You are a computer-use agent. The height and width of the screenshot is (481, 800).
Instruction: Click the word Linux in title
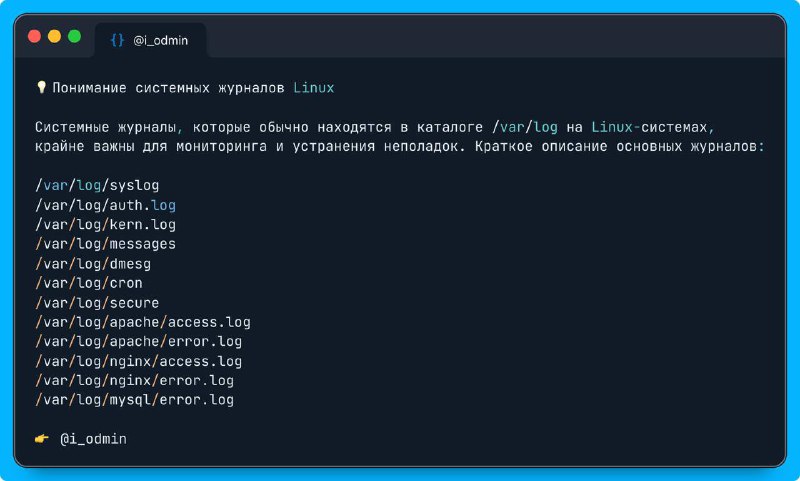click(x=314, y=88)
